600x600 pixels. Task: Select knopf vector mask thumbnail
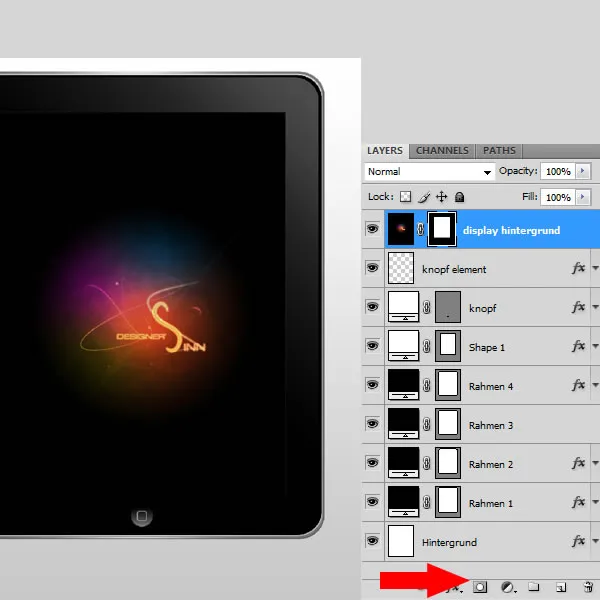[x=448, y=307]
